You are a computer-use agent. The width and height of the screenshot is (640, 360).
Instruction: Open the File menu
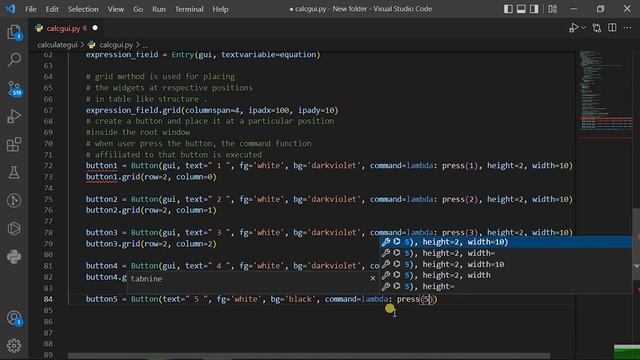(31, 9)
